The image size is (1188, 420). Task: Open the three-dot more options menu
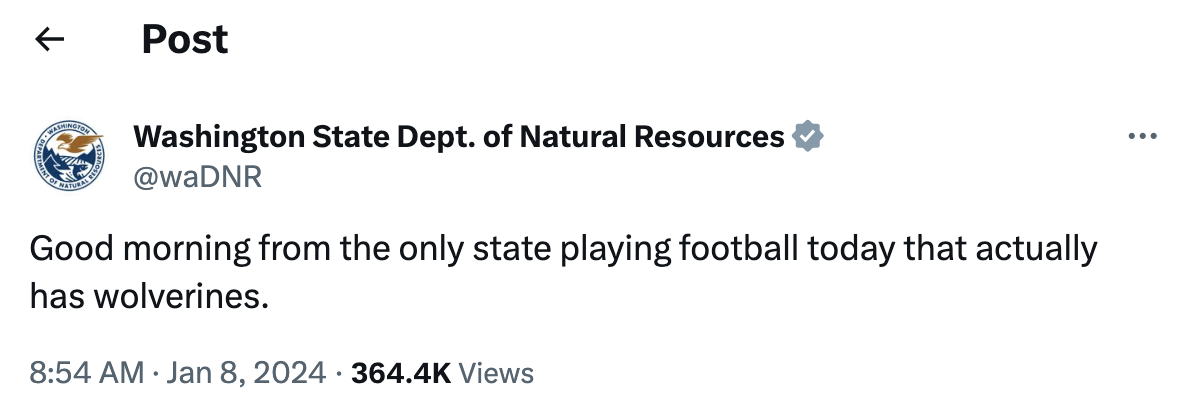tap(1143, 136)
